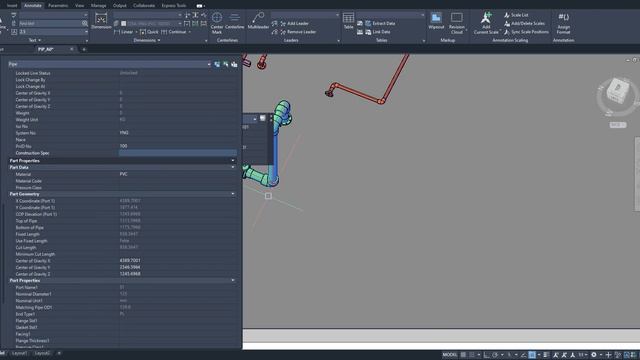Screen dimensions: 640x360
Task: Click the Construction Spec value field
Action: point(178,153)
